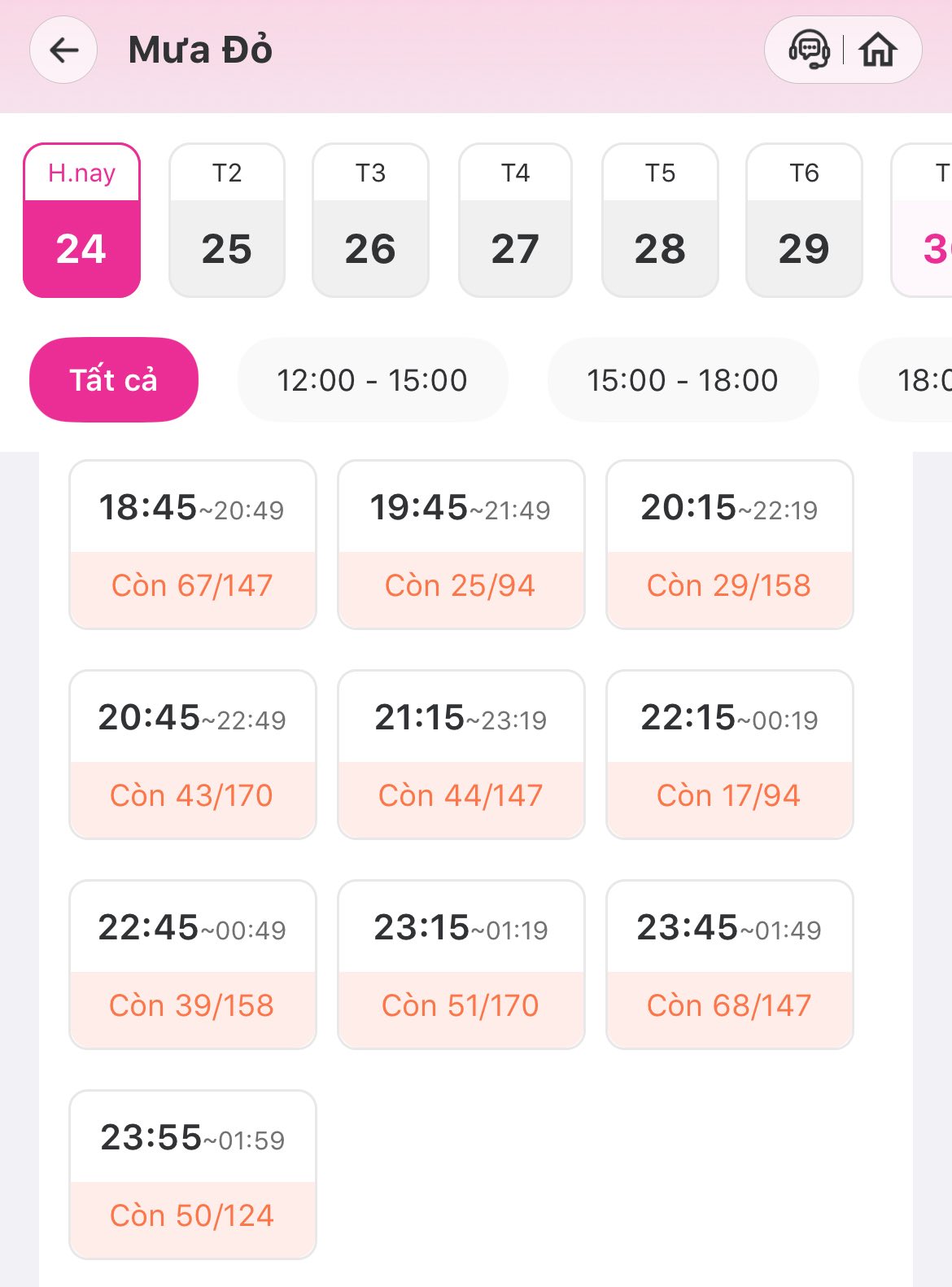Select today's date H.nay 24
Image resolution: width=952 pixels, height=1287 pixels.
81,221
